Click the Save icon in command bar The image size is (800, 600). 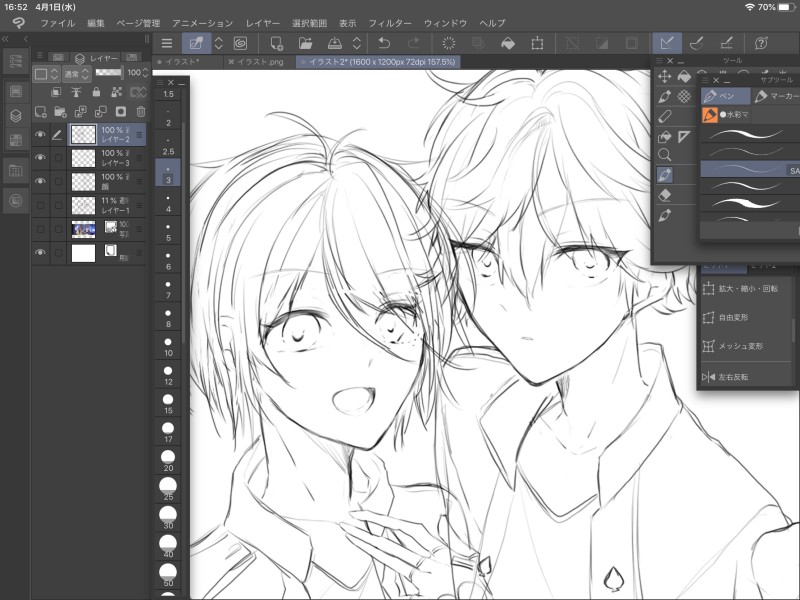coord(335,43)
